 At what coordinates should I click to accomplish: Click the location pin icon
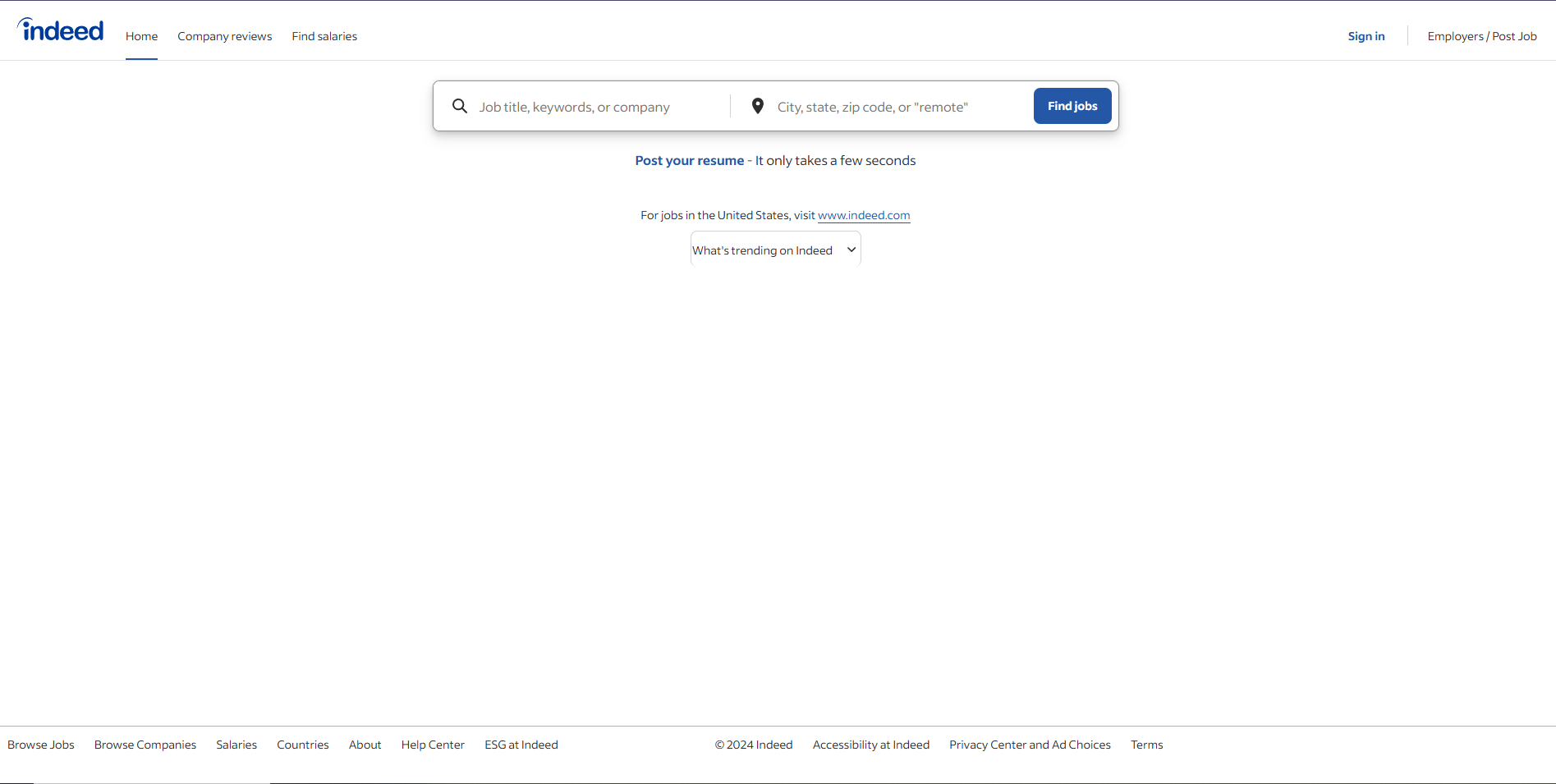(758, 106)
